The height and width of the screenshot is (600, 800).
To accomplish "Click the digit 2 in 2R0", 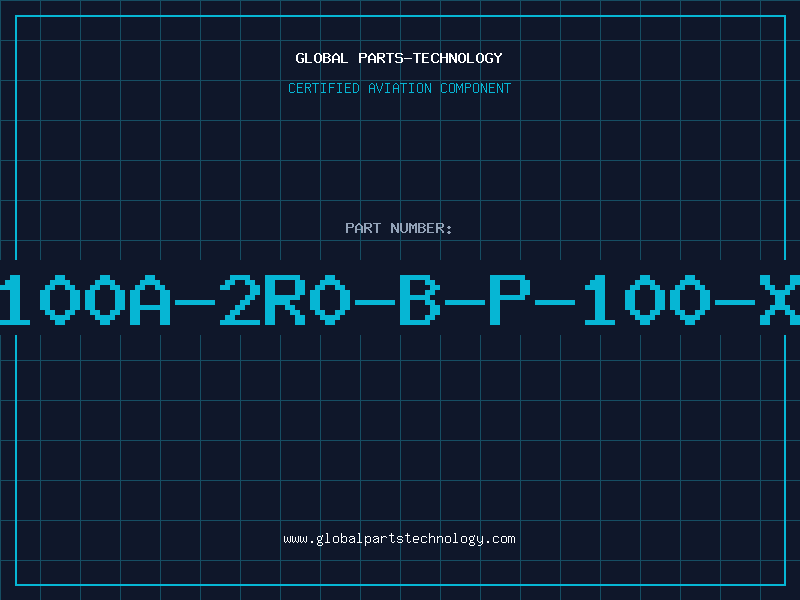I will point(240,300).
